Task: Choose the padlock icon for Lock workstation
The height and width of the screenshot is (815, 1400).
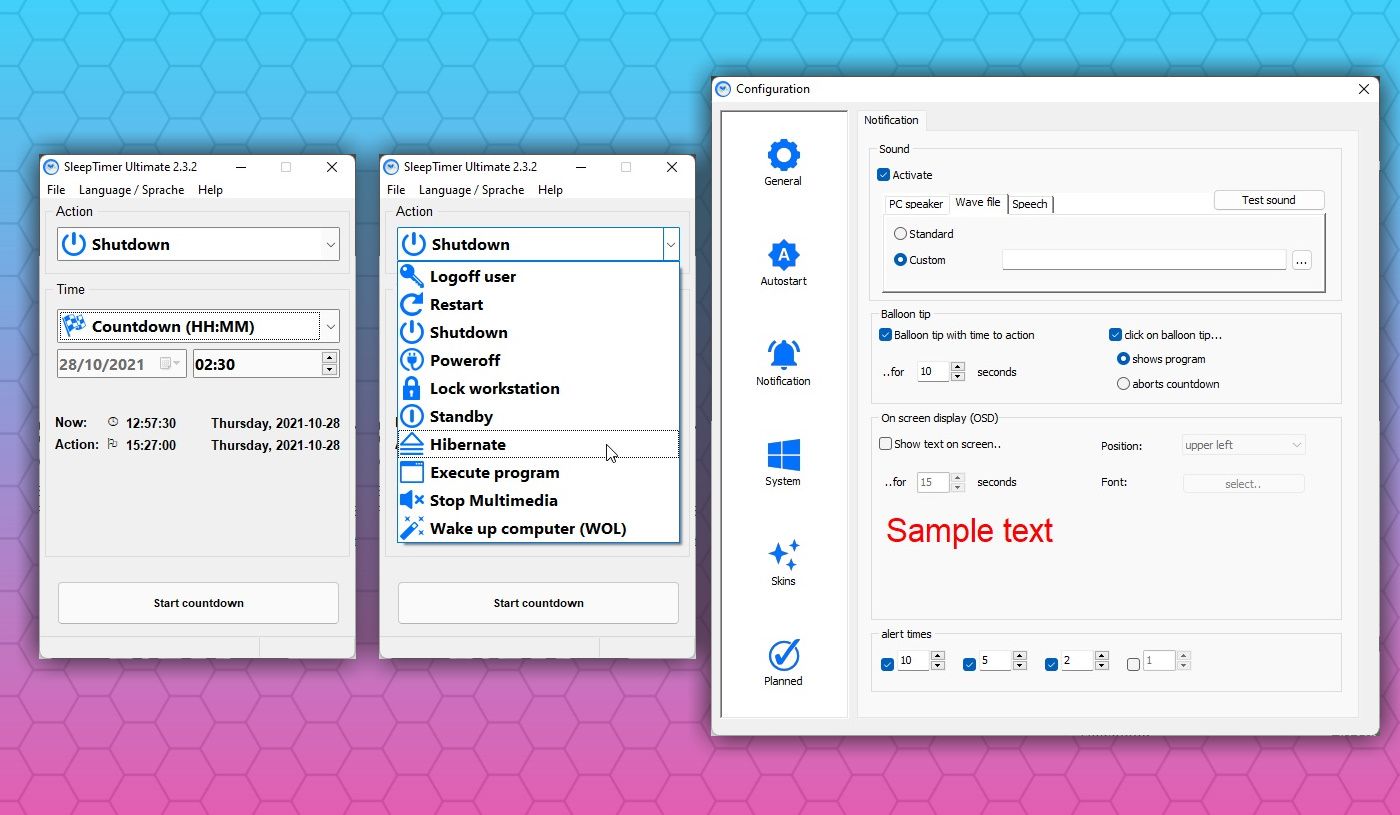Action: coord(411,388)
